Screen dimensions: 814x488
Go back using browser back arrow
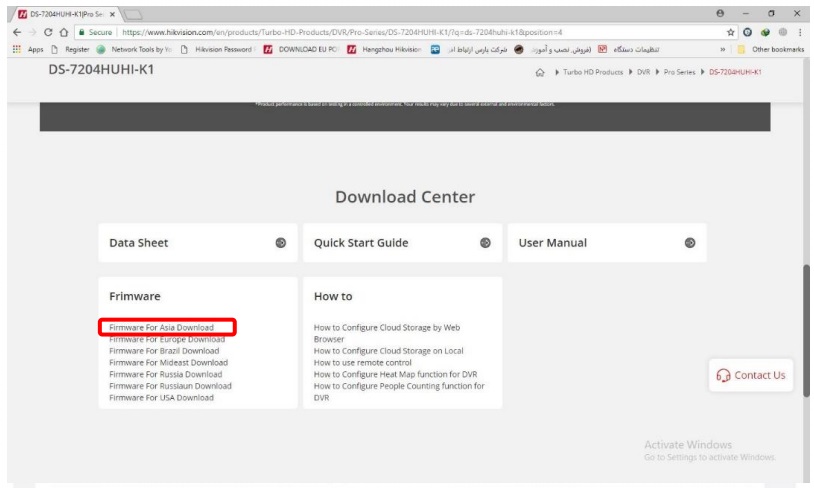coord(17,32)
